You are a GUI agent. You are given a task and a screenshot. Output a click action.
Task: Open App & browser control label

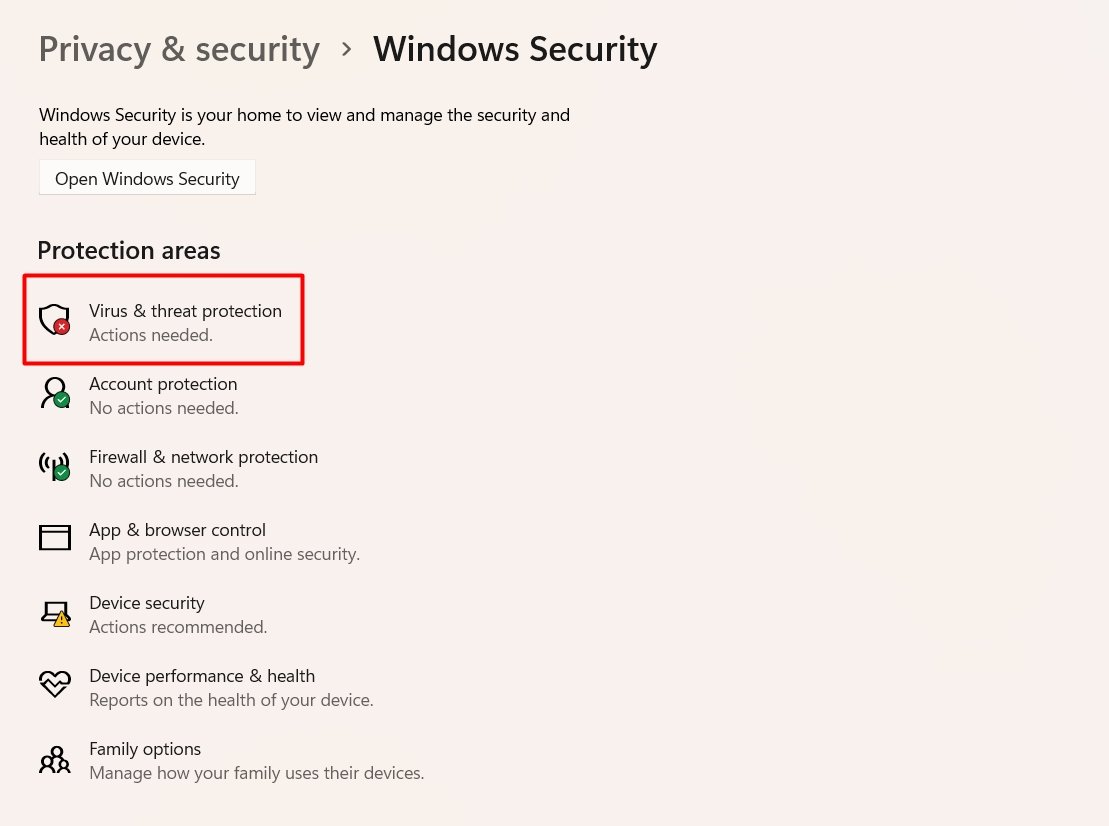pos(178,530)
